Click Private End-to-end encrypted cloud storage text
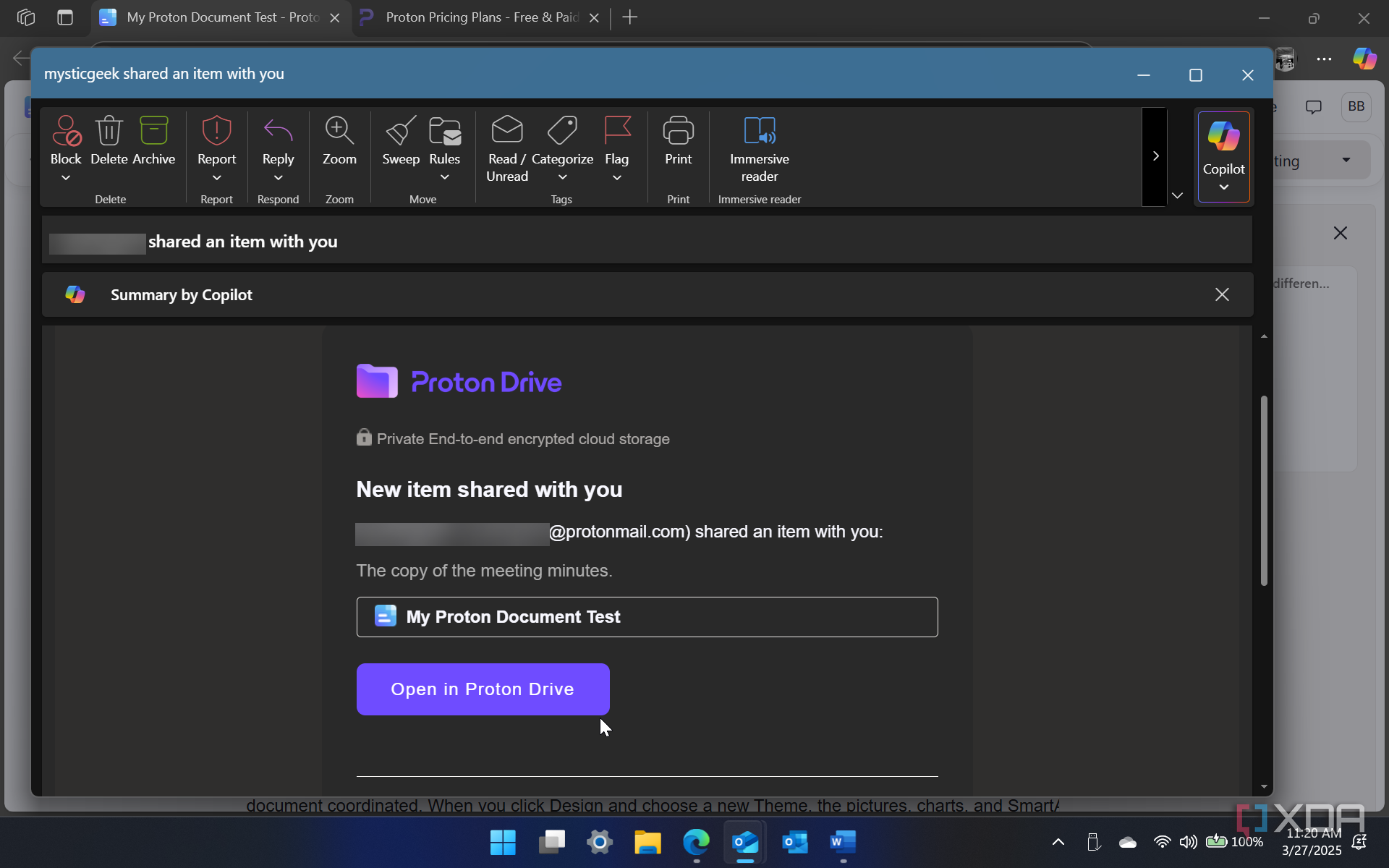The width and height of the screenshot is (1389, 868). pos(523,439)
